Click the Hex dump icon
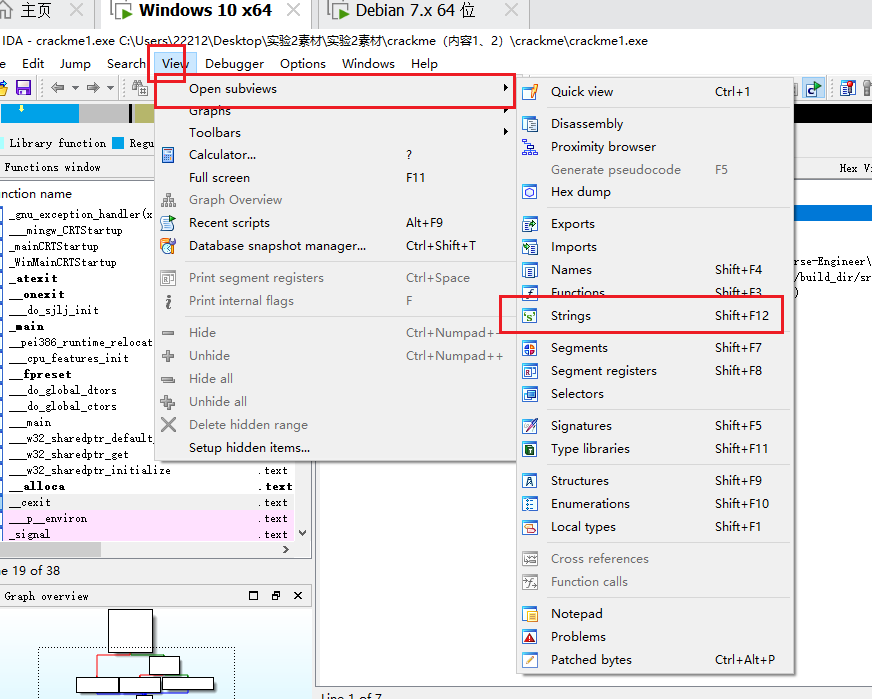872x699 pixels. click(x=530, y=192)
